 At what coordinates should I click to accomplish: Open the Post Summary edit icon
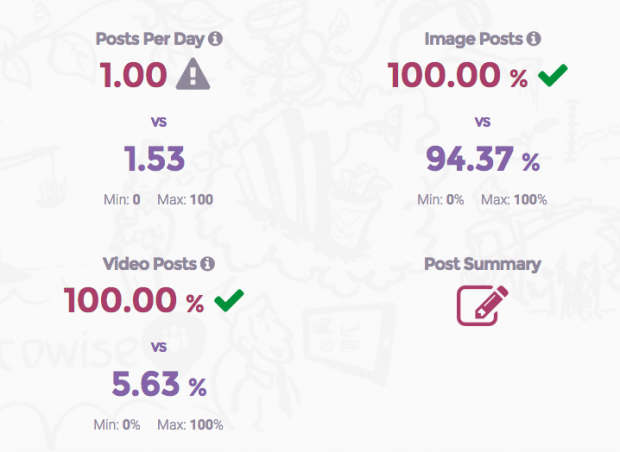(x=482, y=305)
